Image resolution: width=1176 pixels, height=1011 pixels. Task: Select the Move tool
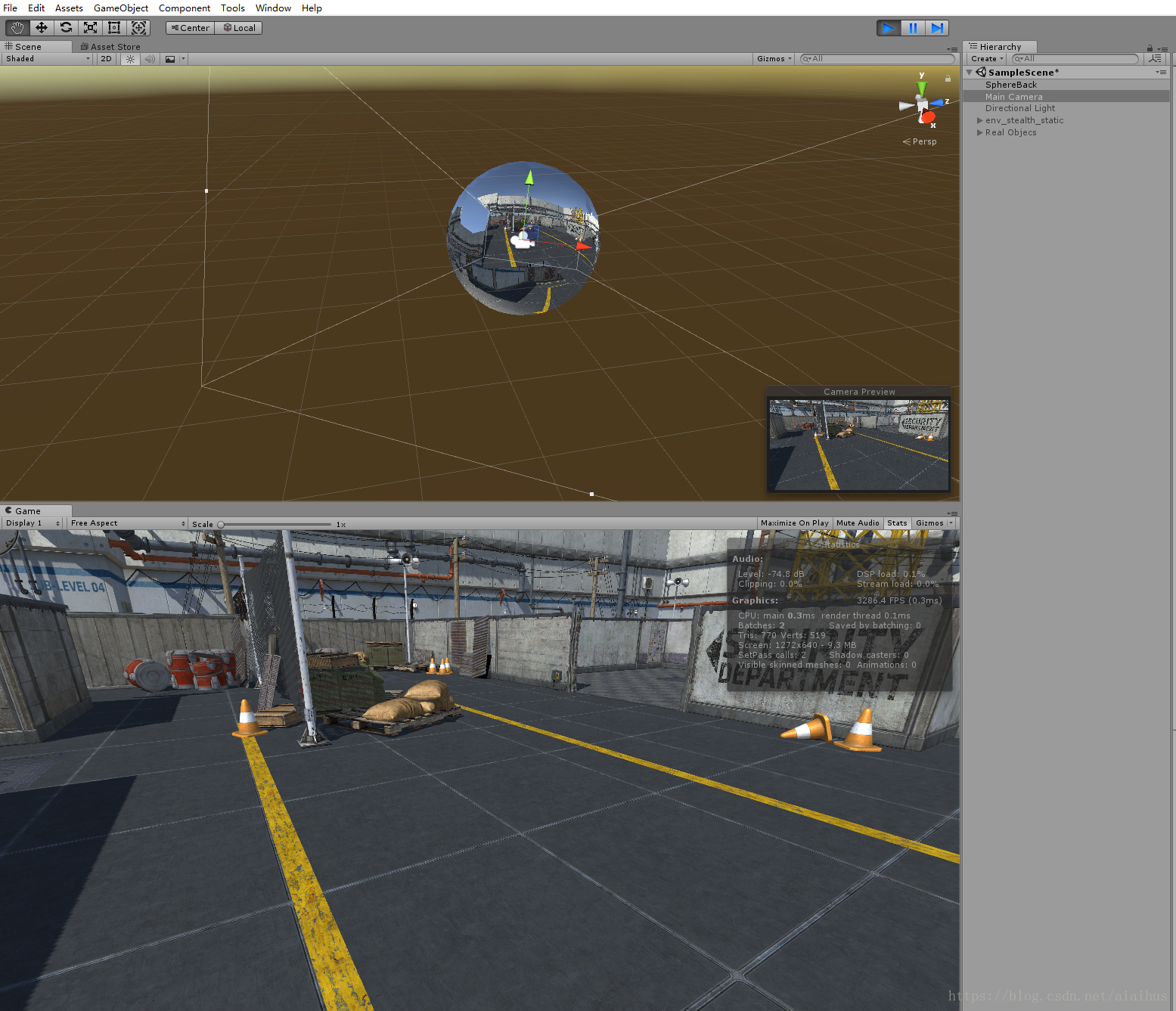(41, 28)
